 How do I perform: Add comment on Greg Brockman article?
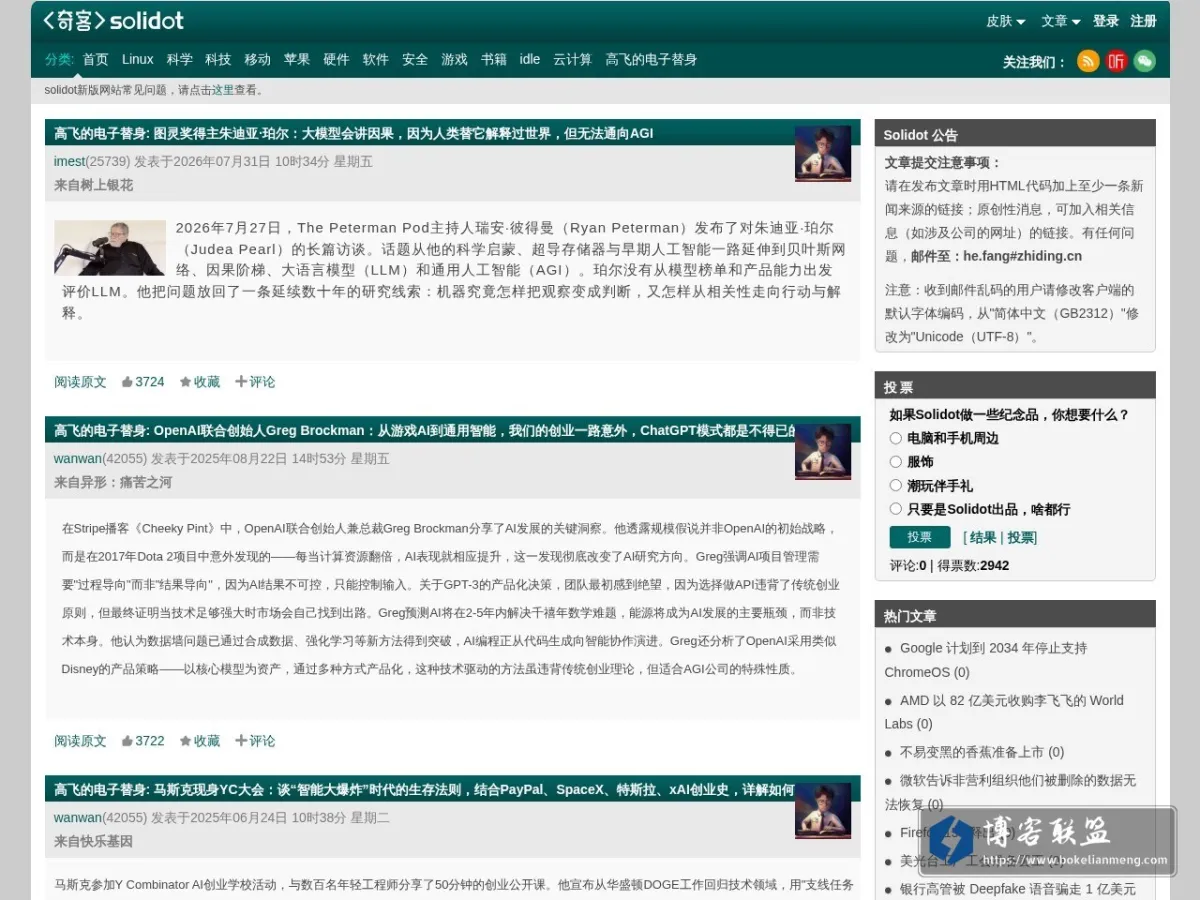click(x=255, y=740)
